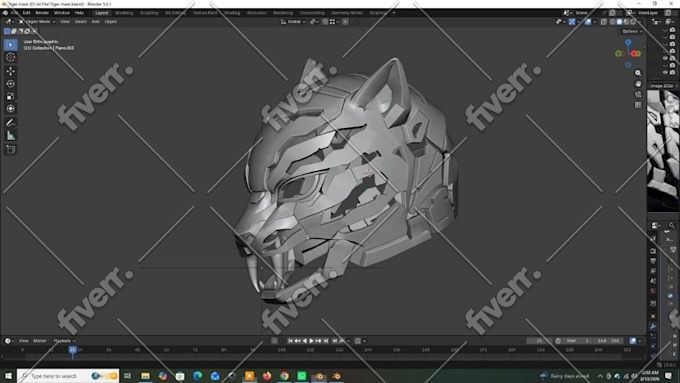Viewport: 680px width, 383px height.
Task: Click the viewport pan hand icon
Action: point(638,83)
